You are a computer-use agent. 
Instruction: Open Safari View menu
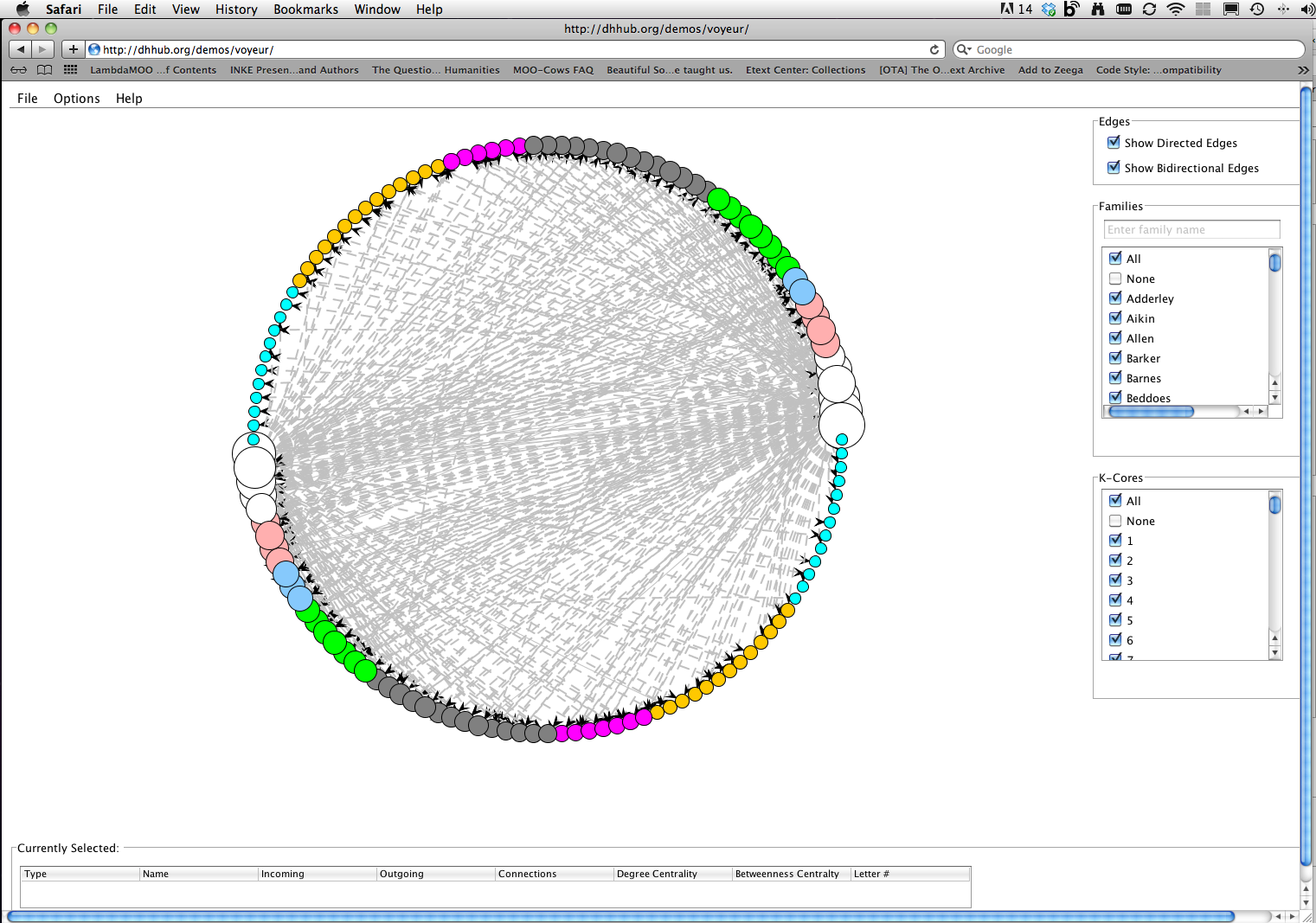(185, 9)
